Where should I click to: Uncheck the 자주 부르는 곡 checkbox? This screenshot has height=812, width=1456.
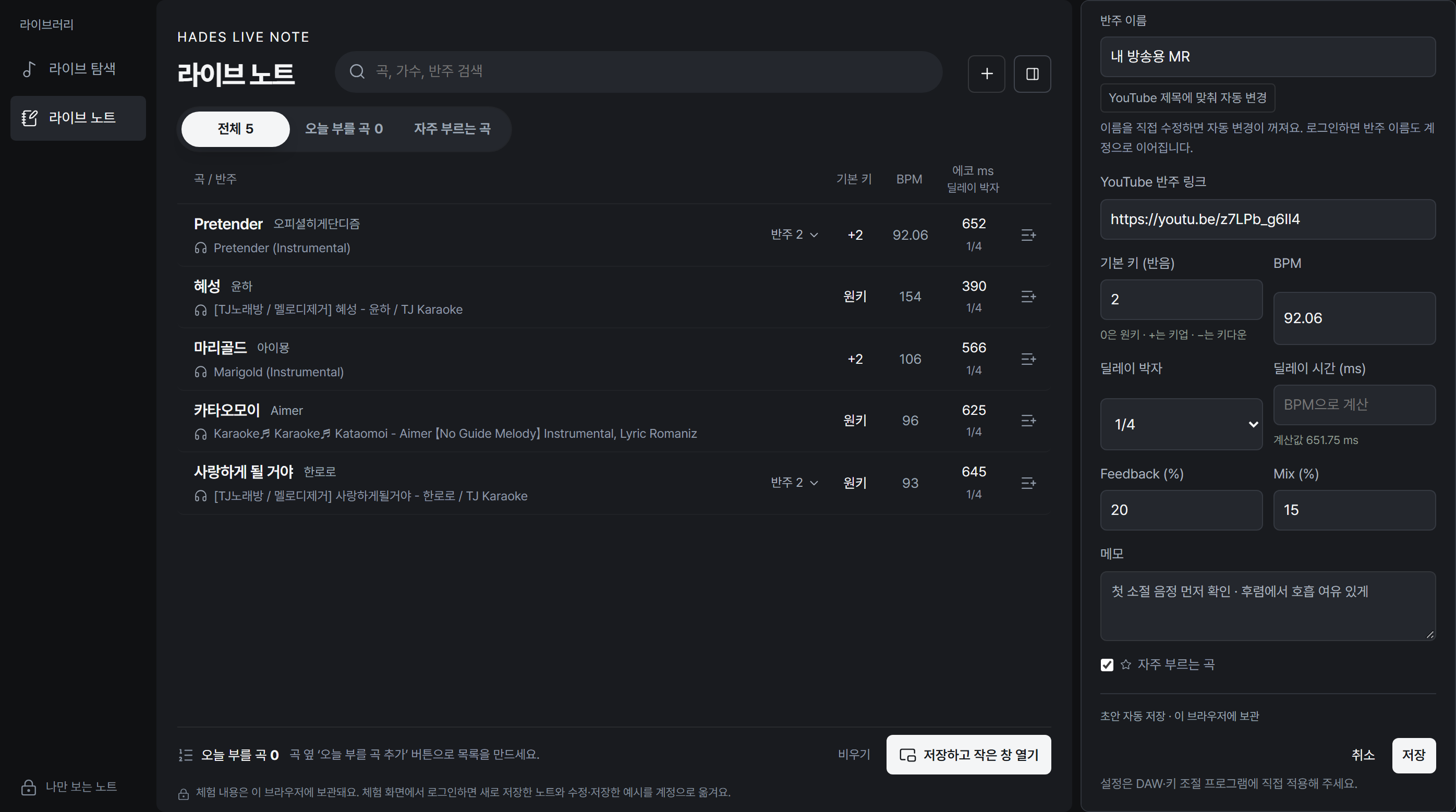[1107, 665]
